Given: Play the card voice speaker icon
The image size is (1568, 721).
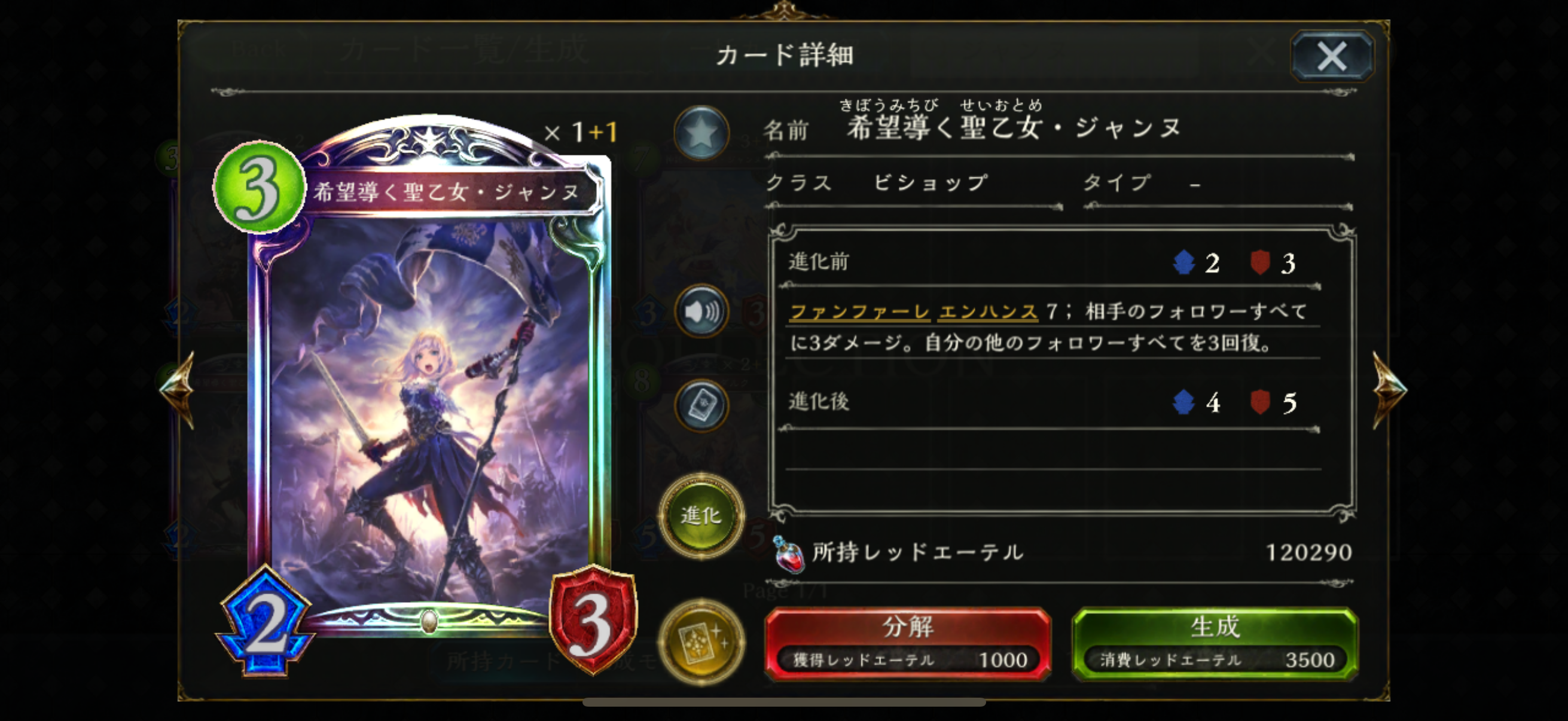Looking at the screenshot, I should [x=701, y=311].
